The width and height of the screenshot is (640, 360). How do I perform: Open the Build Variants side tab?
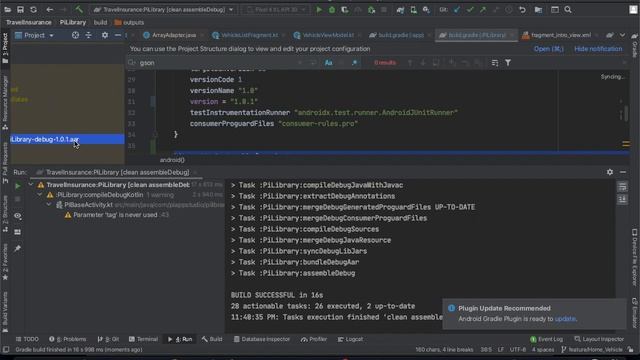coord(5,312)
